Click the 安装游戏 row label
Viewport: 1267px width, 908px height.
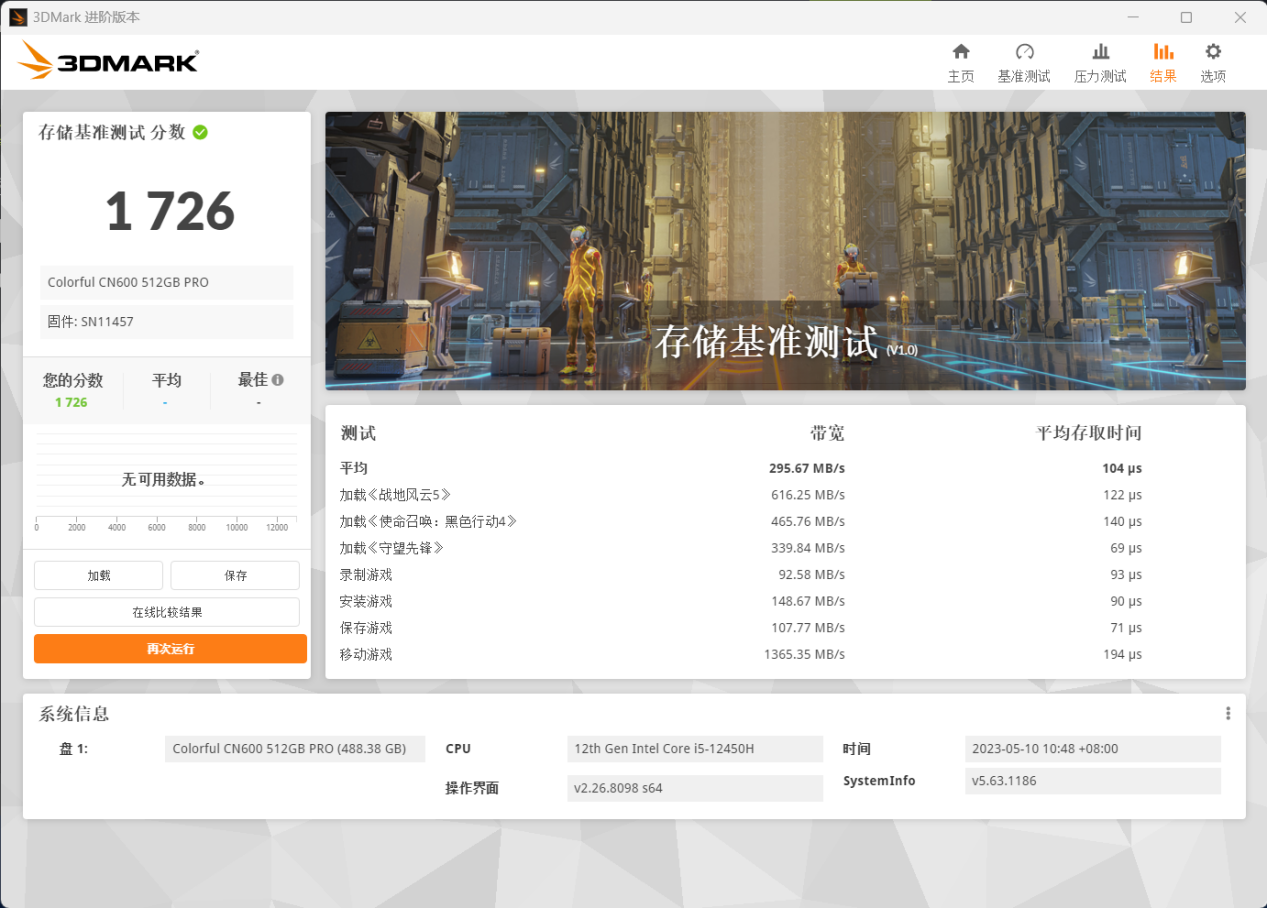(x=366, y=601)
